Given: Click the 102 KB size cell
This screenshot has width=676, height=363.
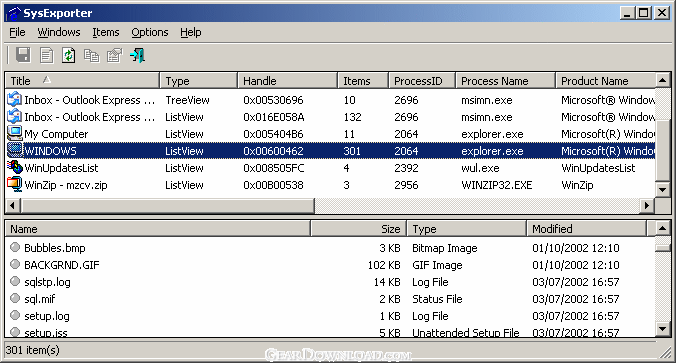Looking at the screenshot, I should point(384,265).
